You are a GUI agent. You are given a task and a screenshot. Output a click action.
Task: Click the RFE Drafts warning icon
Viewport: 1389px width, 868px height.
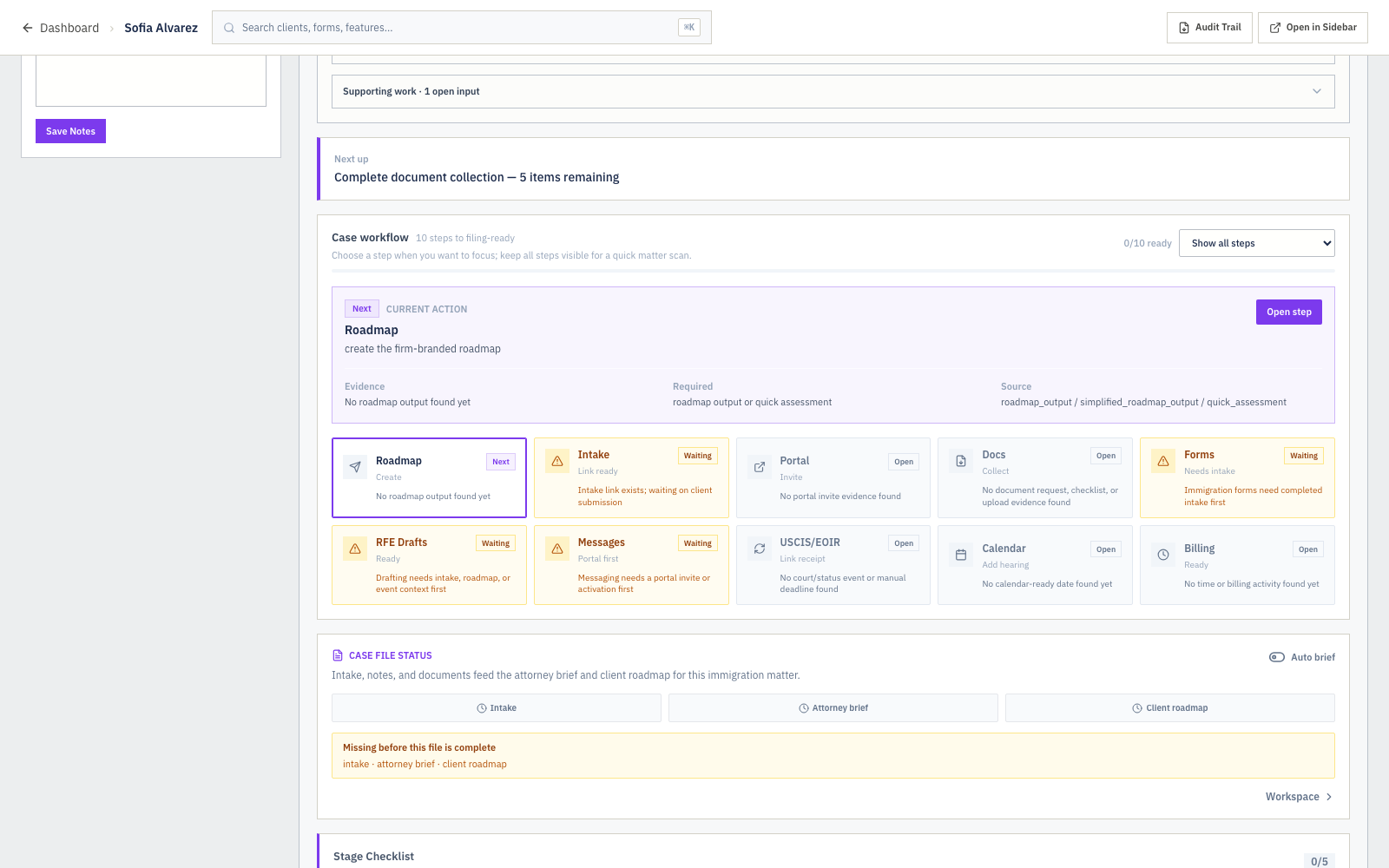(355, 549)
